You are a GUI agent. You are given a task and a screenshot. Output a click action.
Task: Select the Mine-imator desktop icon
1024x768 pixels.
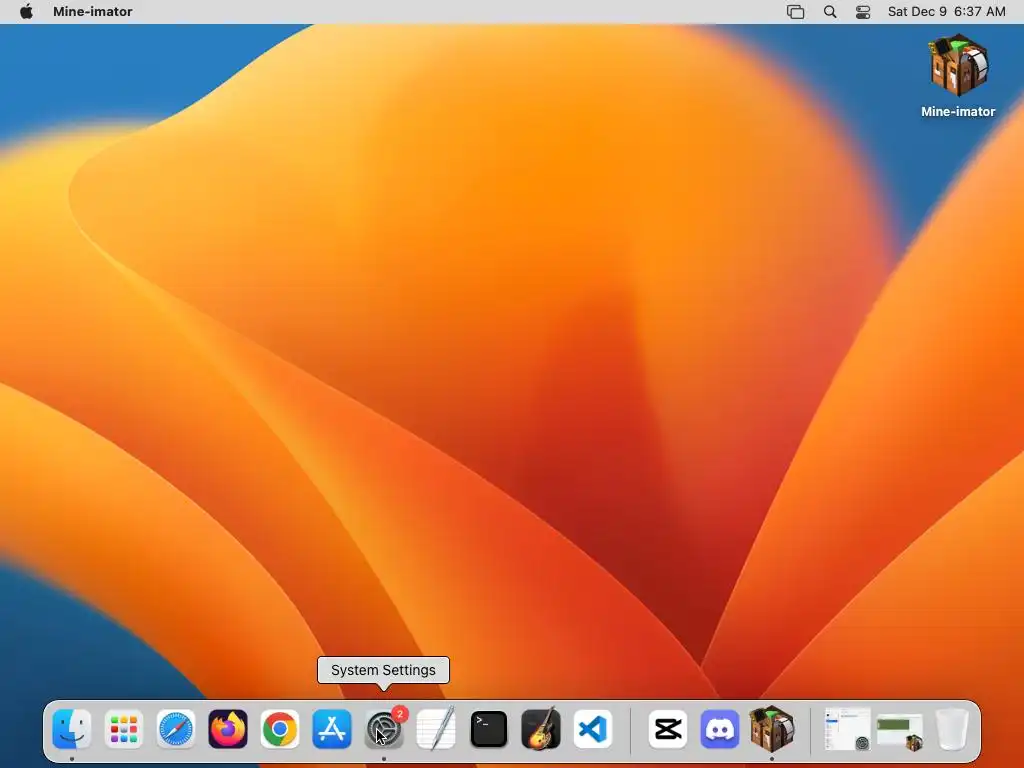tap(958, 76)
